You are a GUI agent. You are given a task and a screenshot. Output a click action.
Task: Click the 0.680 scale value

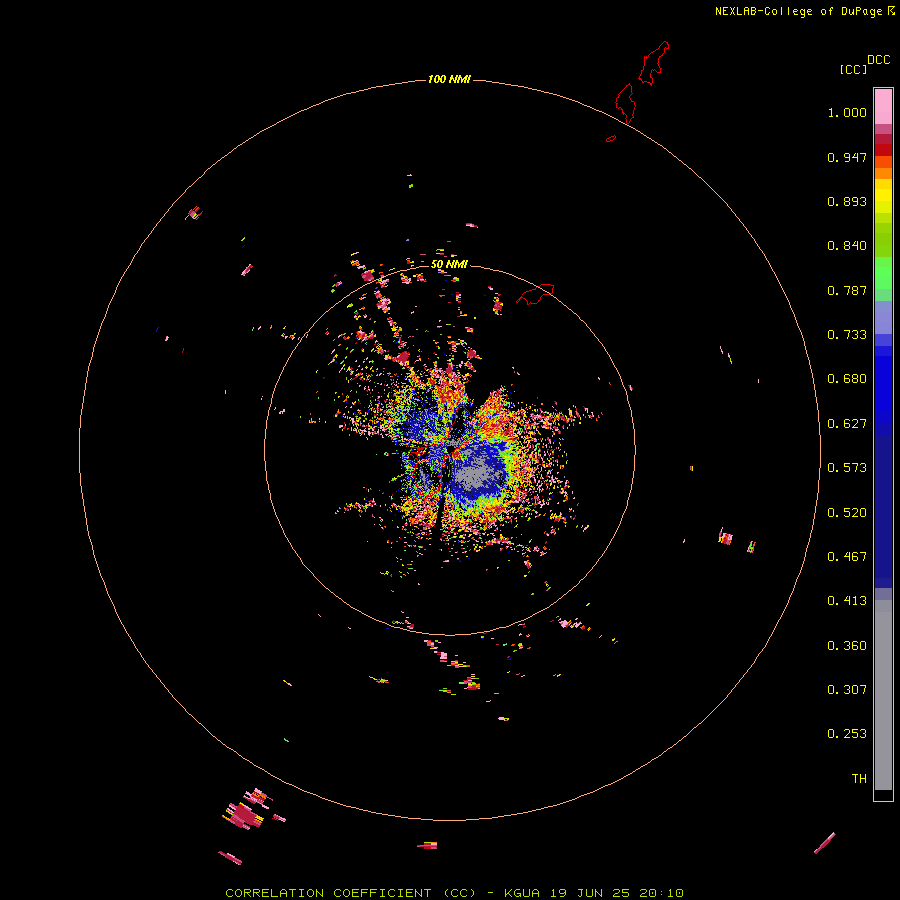(x=847, y=379)
